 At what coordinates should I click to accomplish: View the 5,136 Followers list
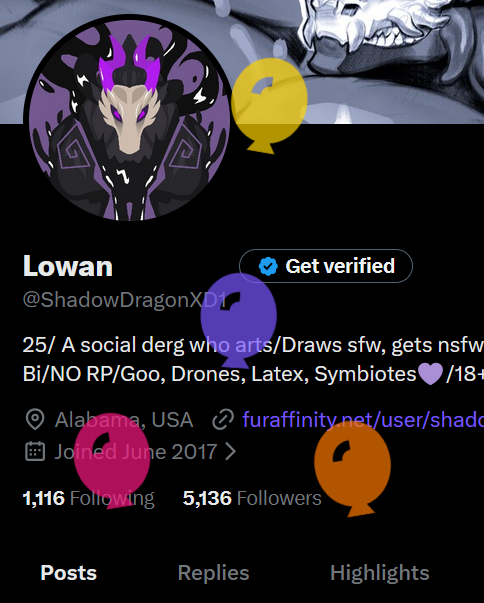pyautogui.click(x=252, y=498)
